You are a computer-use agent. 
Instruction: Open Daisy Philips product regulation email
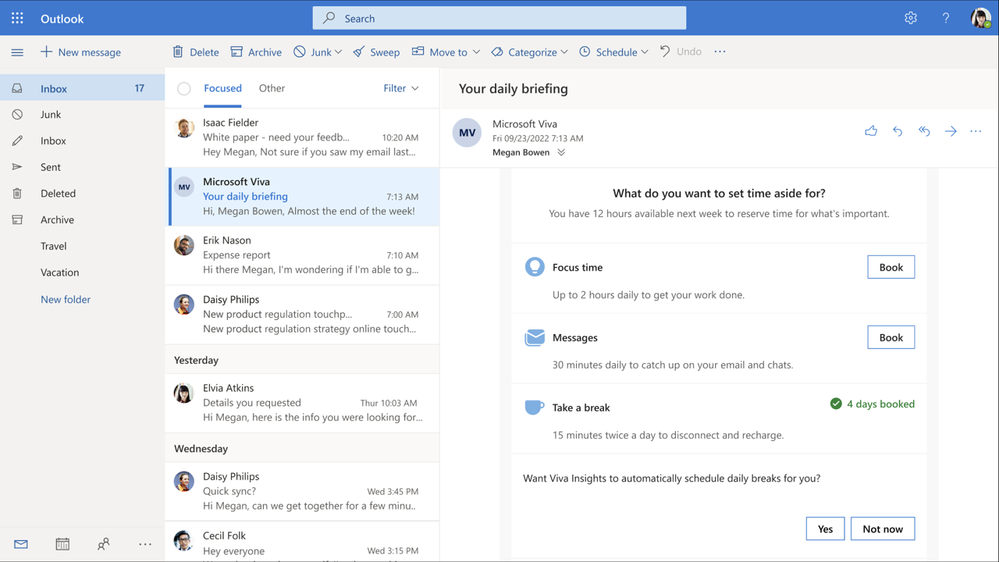(302, 315)
